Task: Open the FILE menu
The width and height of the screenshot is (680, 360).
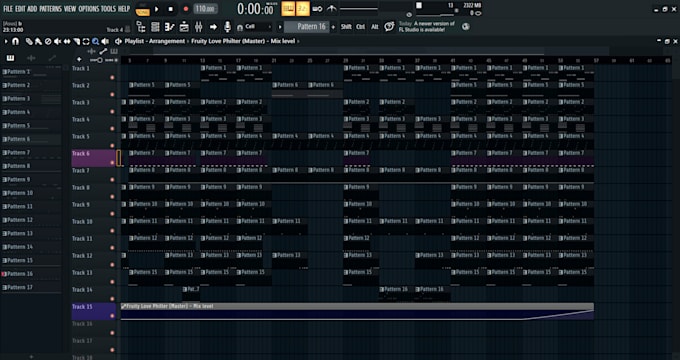Action: [x=8, y=9]
